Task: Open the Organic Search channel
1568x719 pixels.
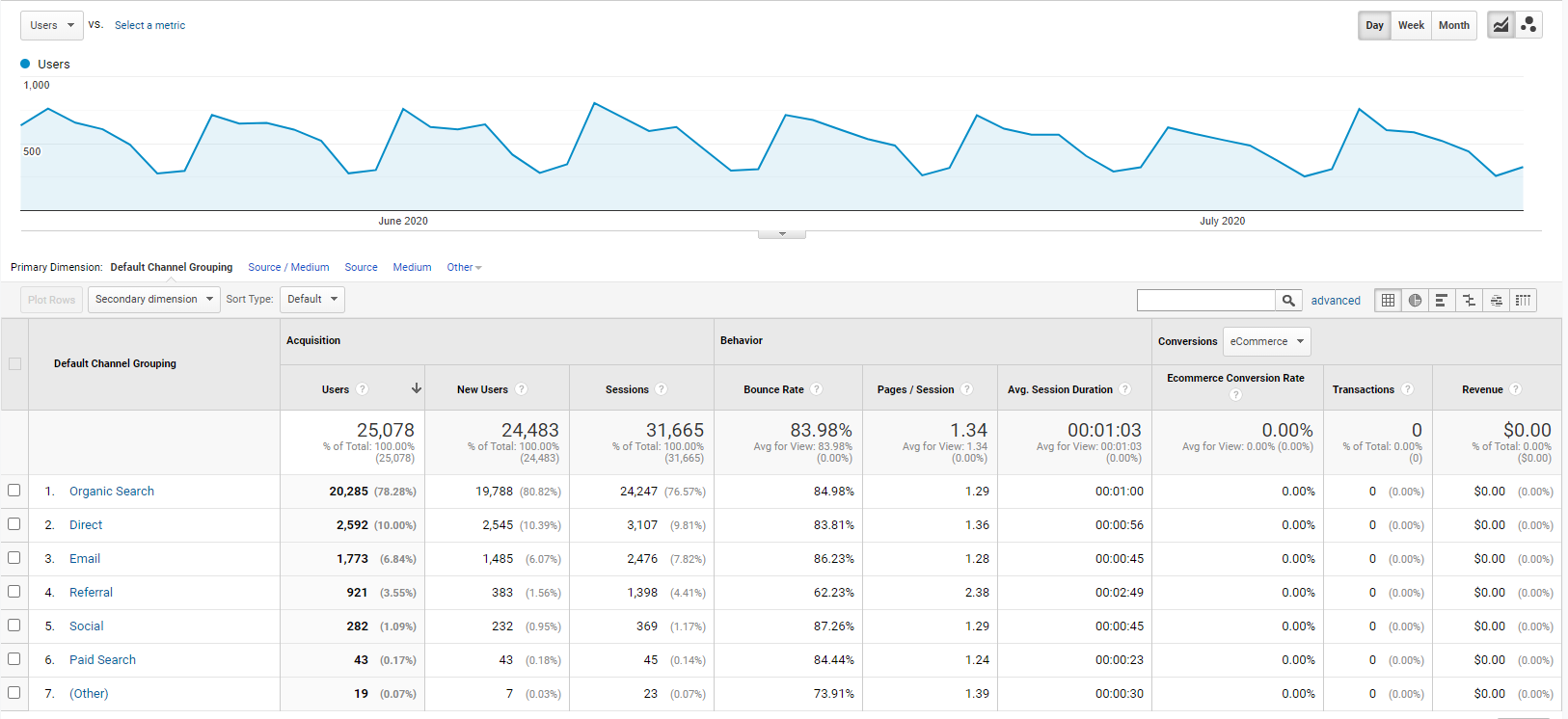Action: [112, 492]
